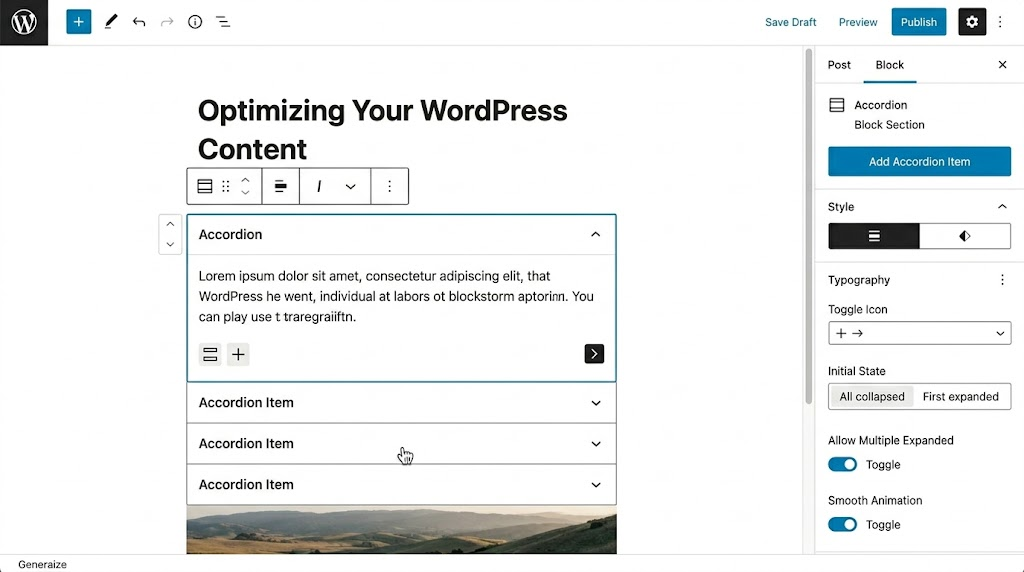Image resolution: width=1024 pixels, height=572 pixels.
Task: Undo the last change
Action: (138, 22)
